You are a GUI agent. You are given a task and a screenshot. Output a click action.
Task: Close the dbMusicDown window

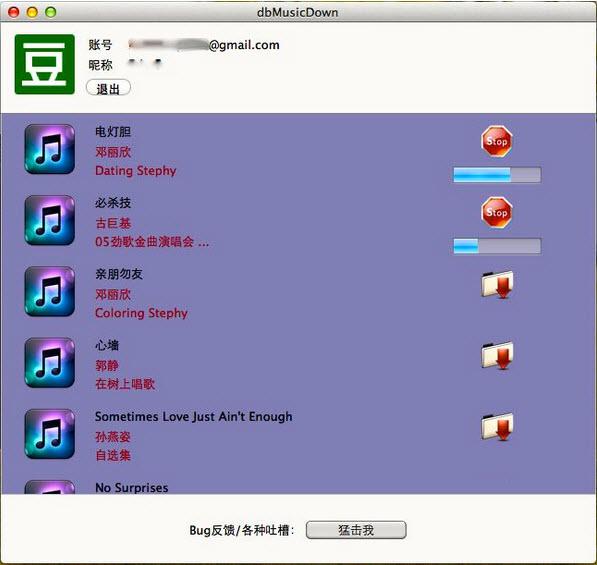coord(14,12)
